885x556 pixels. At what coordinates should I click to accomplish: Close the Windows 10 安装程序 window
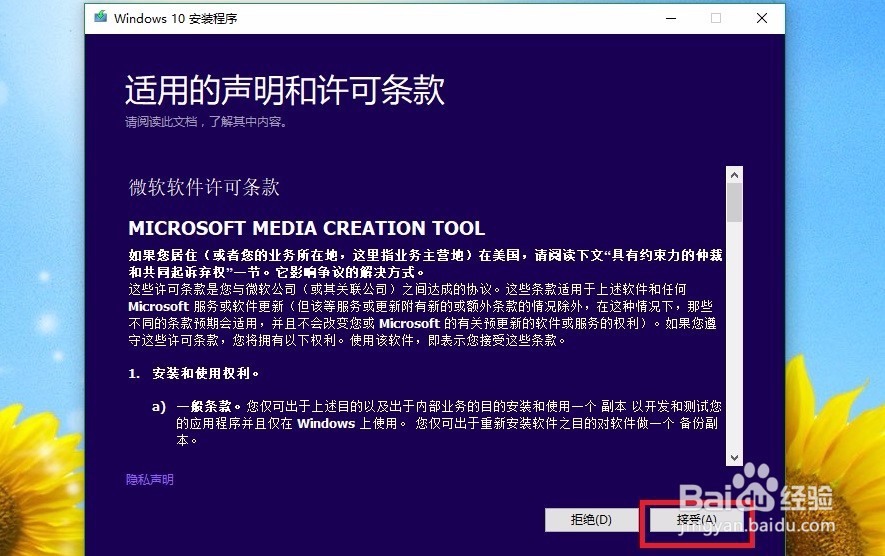click(762, 18)
